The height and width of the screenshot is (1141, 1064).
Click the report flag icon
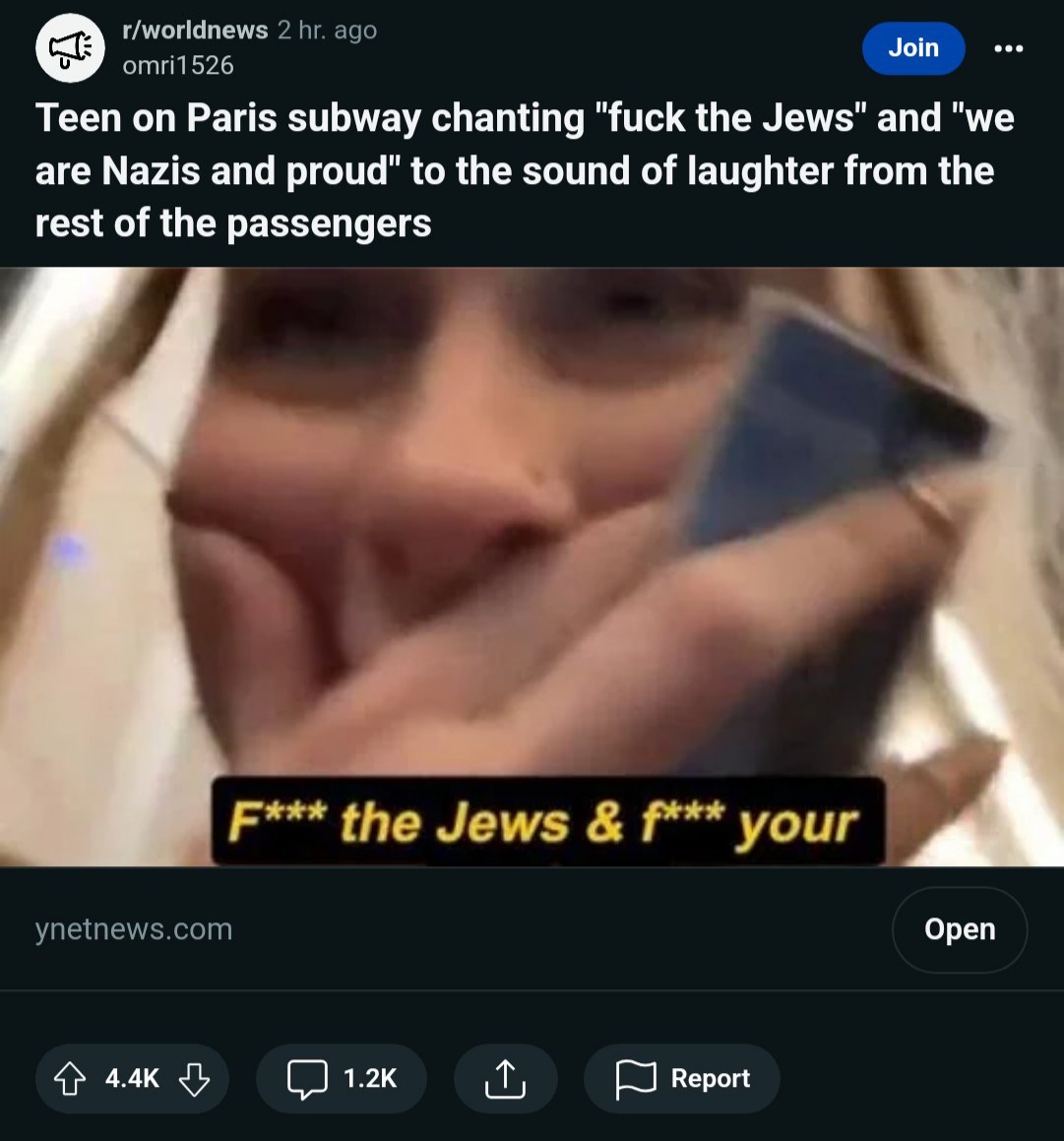point(636,1079)
